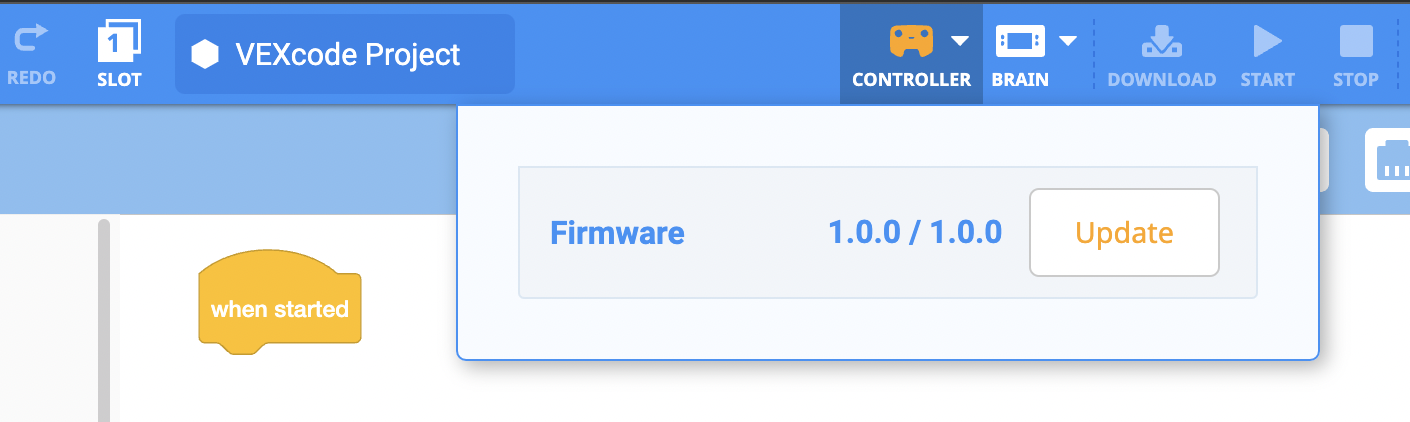Image resolution: width=1410 pixels, height=422 pixels.
Task: Click the Firmware label in the panel
Action: click(617, 233)
